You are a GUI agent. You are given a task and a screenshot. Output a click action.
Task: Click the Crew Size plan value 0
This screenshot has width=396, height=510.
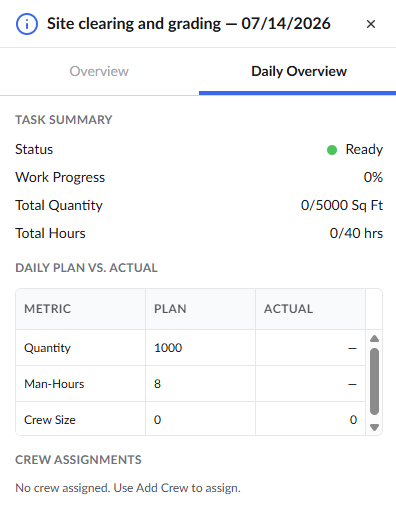[157, 420]
